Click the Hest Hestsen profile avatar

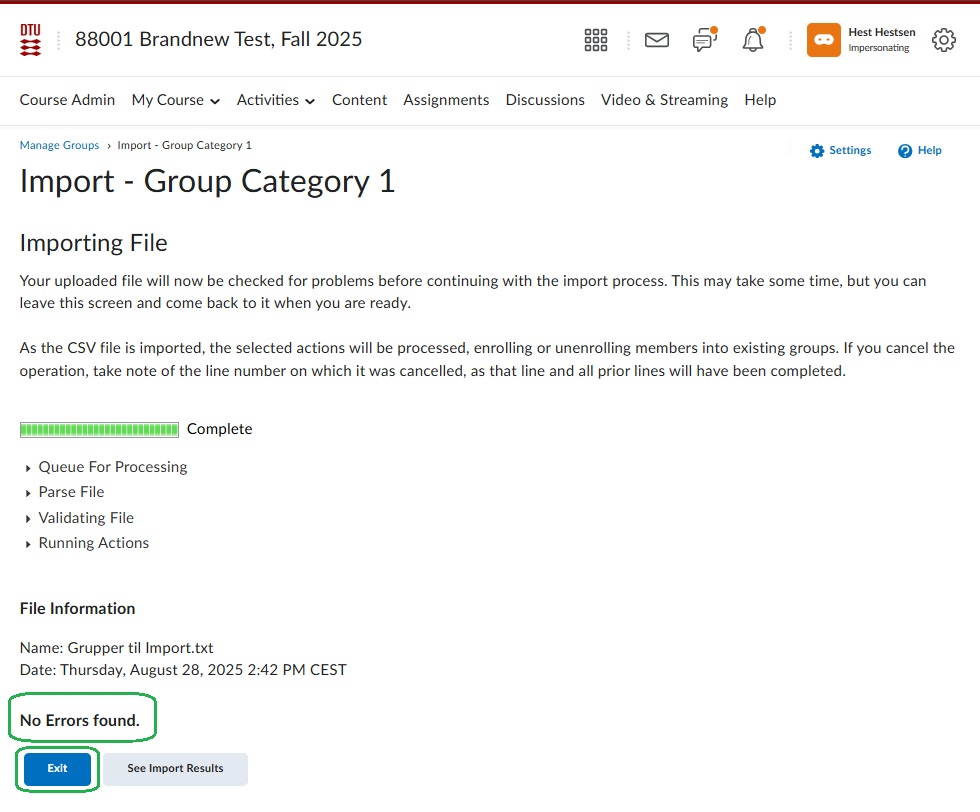point(823,40)
